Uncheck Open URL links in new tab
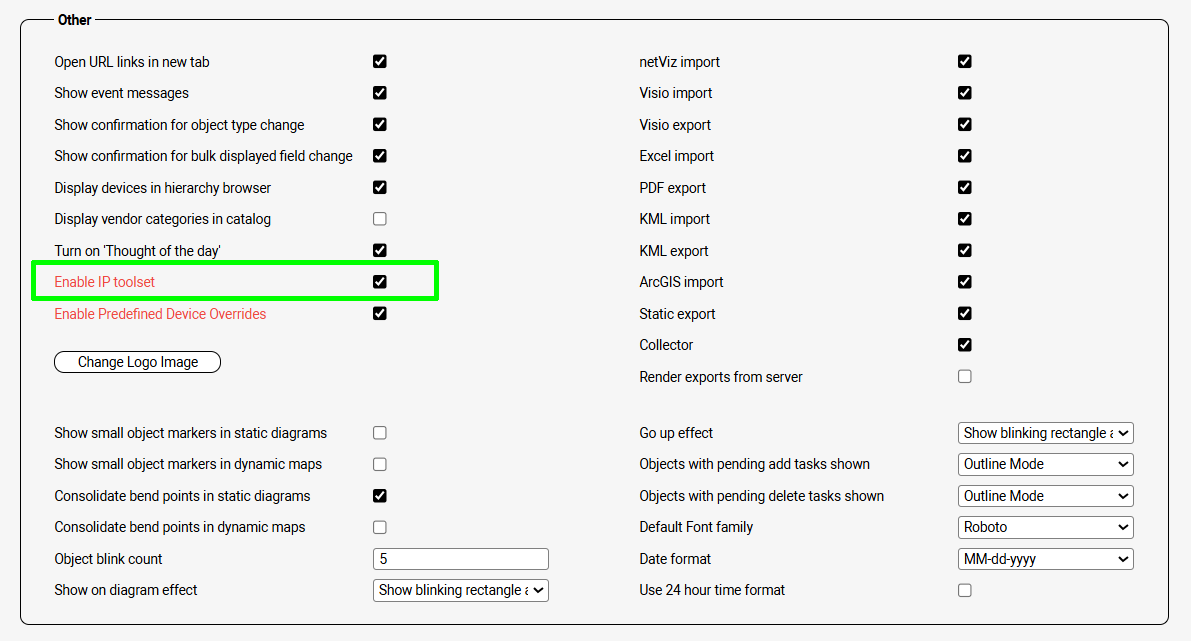This screenshot has height=641, width=1191. click(x=380, y=61)
